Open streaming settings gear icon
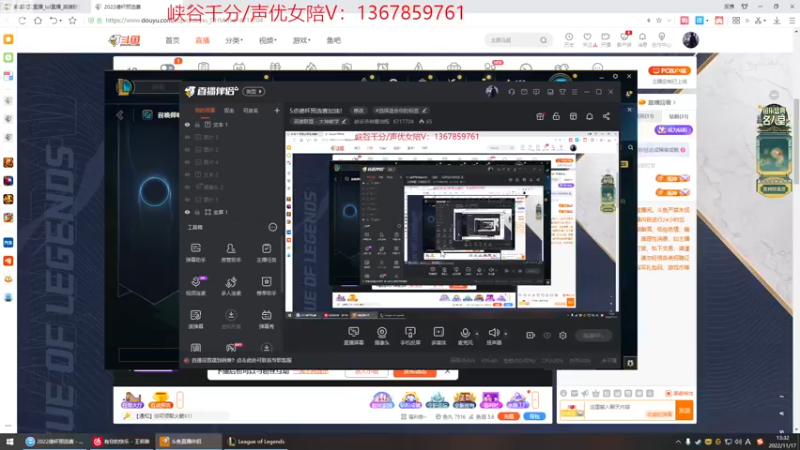Screen dimensions: 800x450 pyautogui.click(x=563, y=335)
